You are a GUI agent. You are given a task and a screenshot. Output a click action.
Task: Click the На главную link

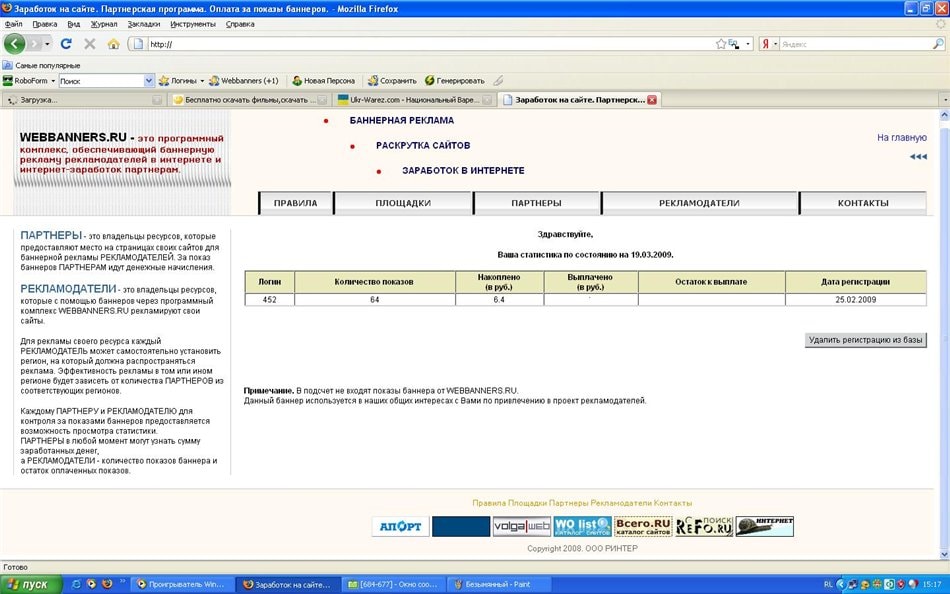pos(901,138)
